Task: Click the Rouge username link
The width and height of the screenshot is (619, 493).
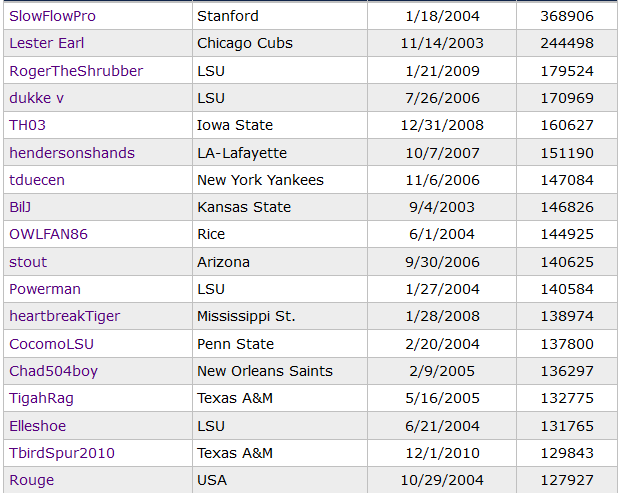Action: coord(32,480)
